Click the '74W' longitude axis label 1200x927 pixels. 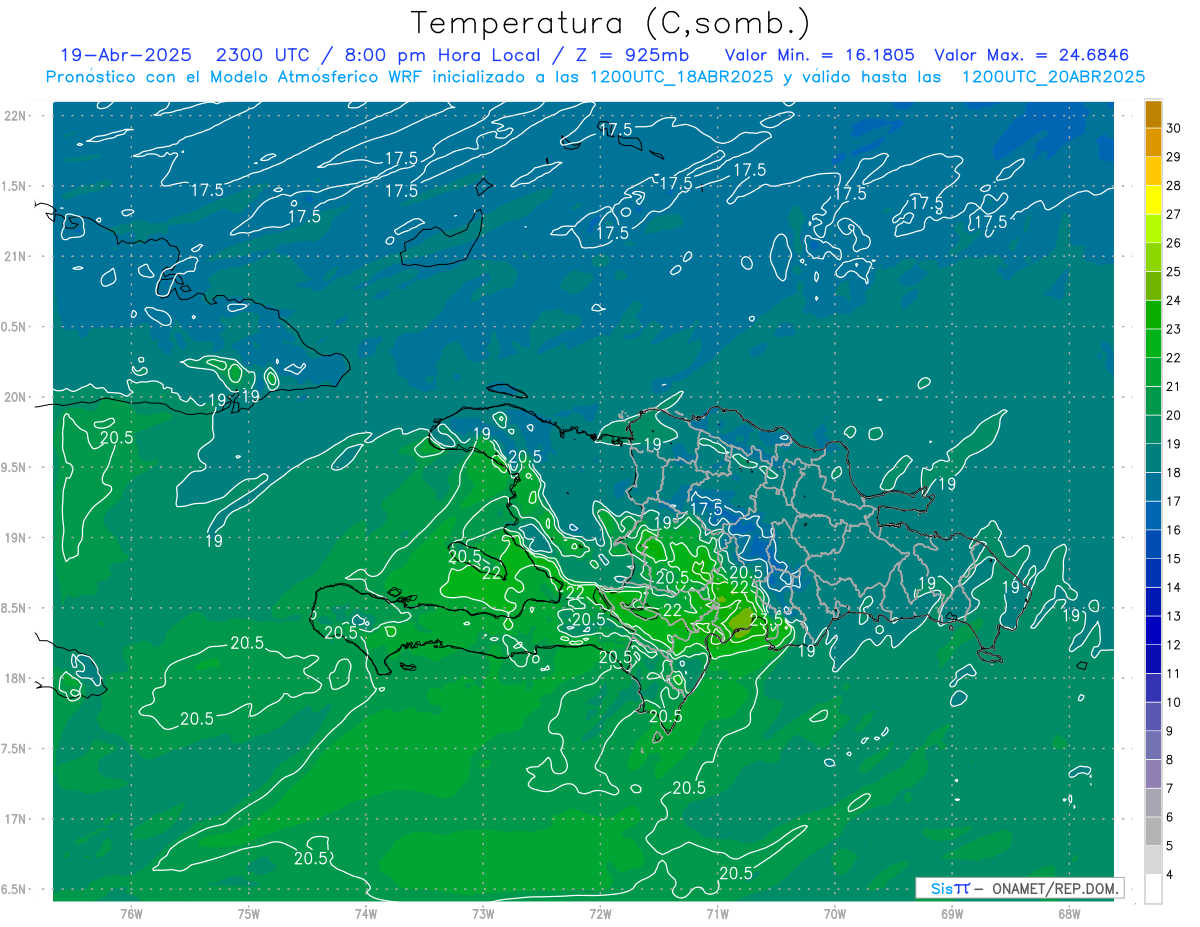[x=365, y=913]
